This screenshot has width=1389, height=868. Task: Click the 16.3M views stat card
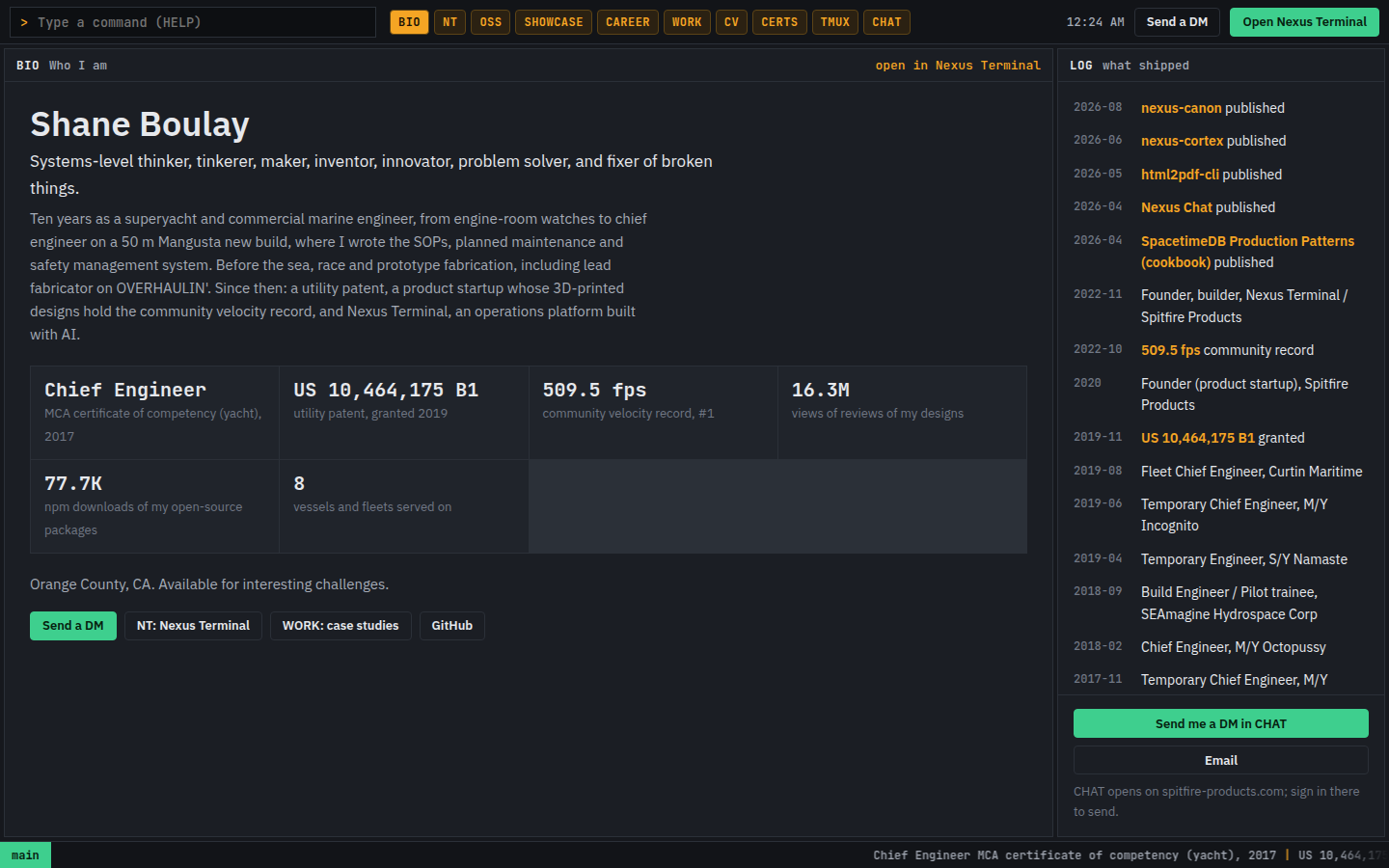click(x=902, y=413)
